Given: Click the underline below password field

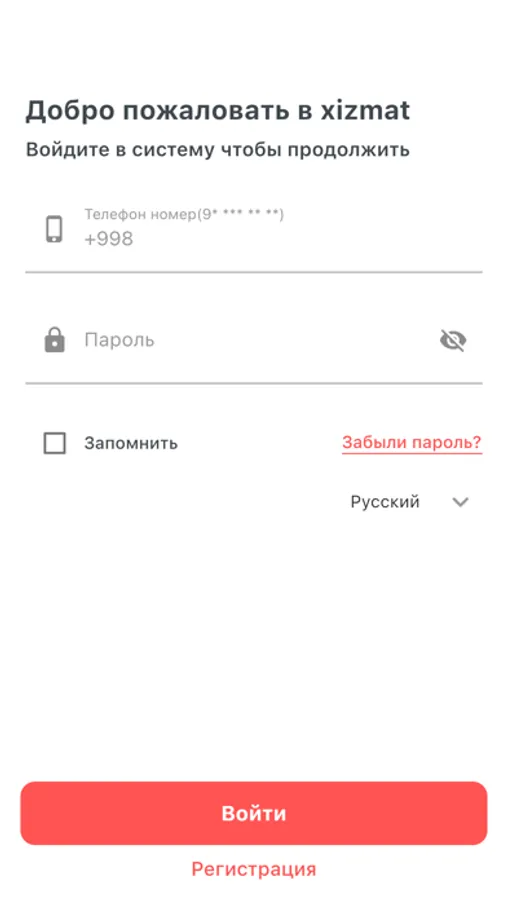Looking at the screenshot, I should 254,383.
